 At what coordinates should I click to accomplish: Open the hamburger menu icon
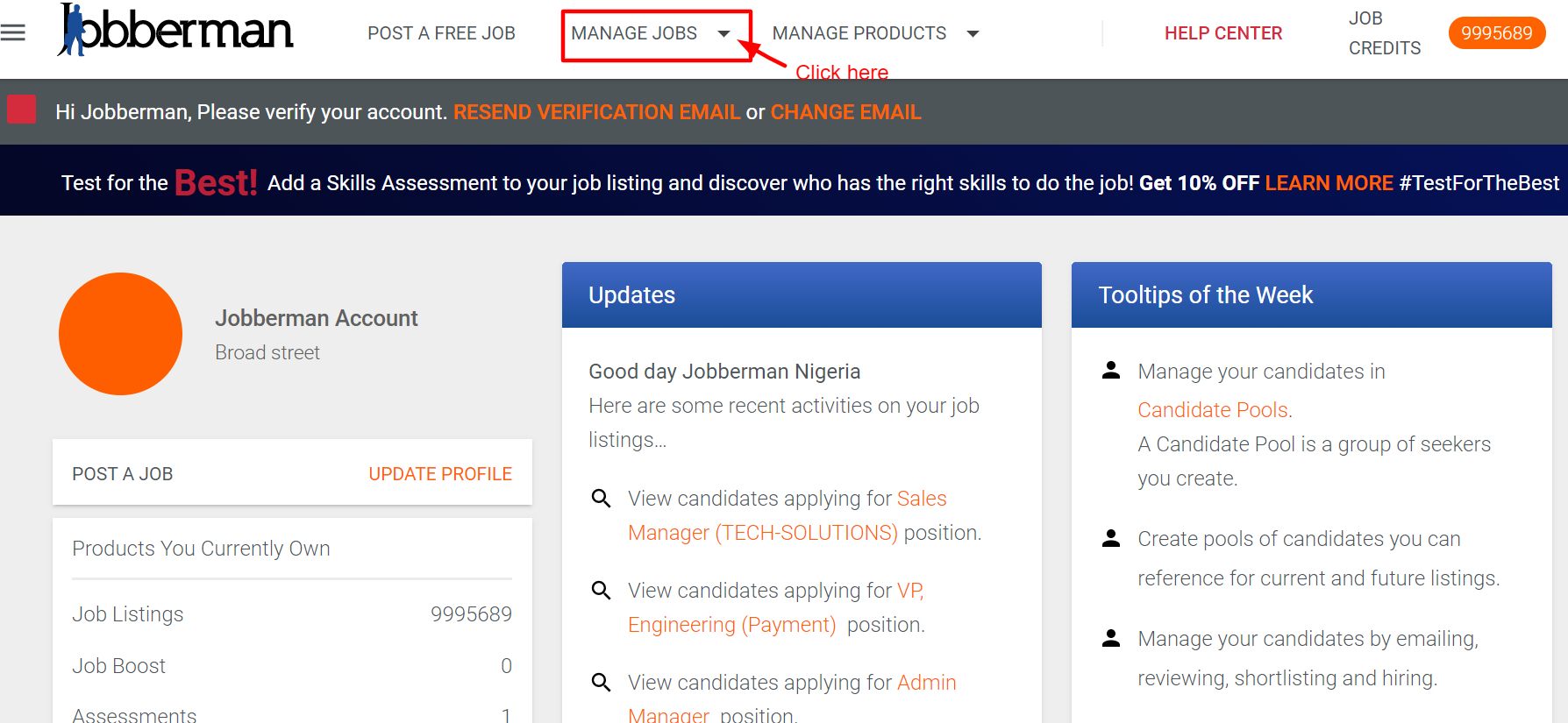(x=13, y=33)
